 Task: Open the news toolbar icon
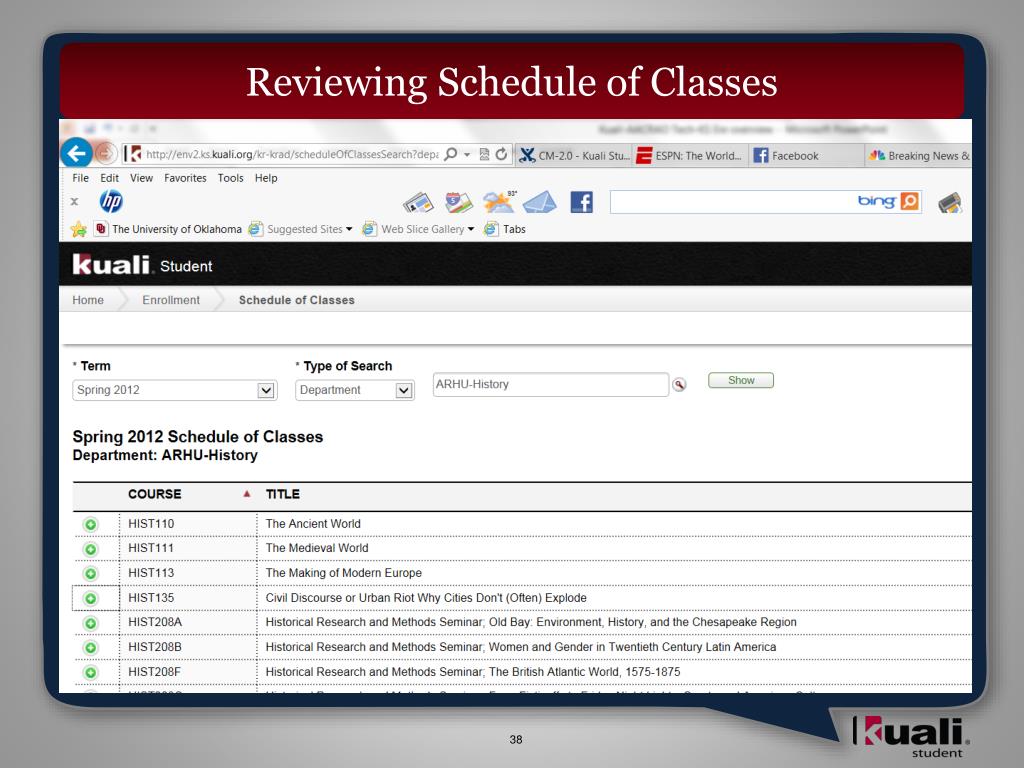pyautogui.click(x=419, y=202)
